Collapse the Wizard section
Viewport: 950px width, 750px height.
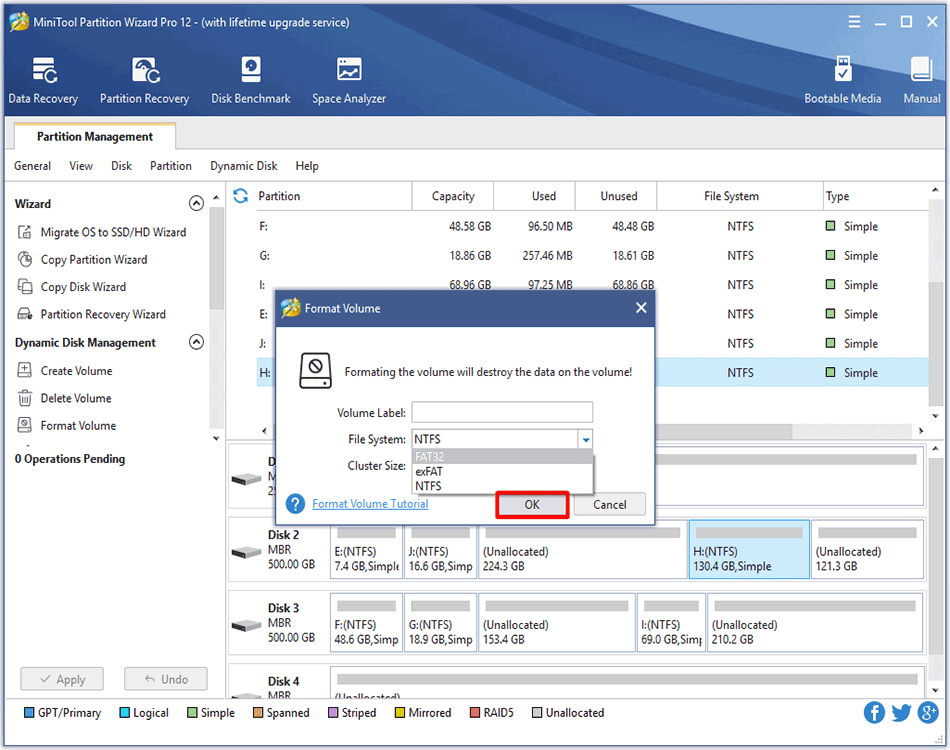pyautogui.click(x=196, y=203)
